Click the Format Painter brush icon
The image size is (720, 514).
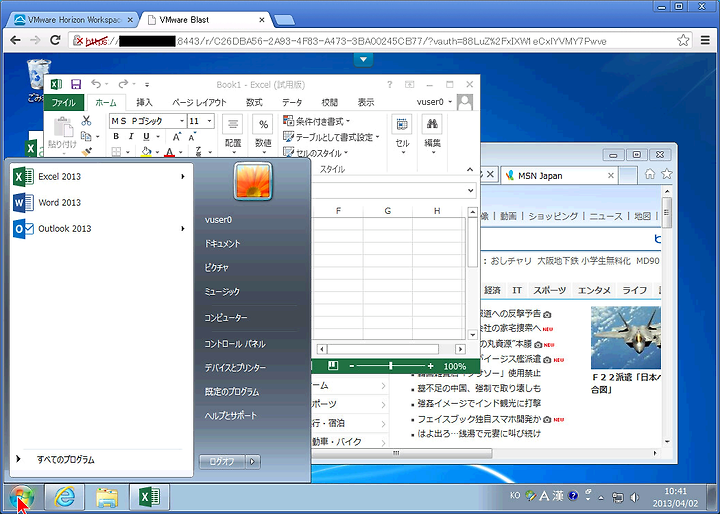86,151
